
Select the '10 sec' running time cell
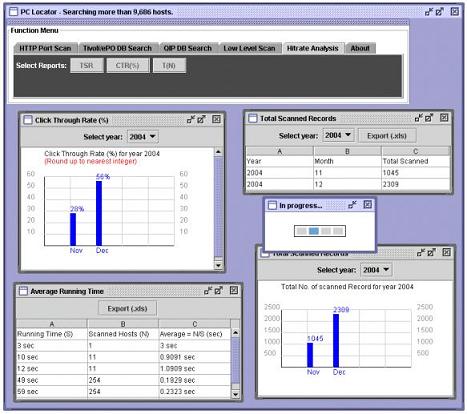(x=52, y=357)
